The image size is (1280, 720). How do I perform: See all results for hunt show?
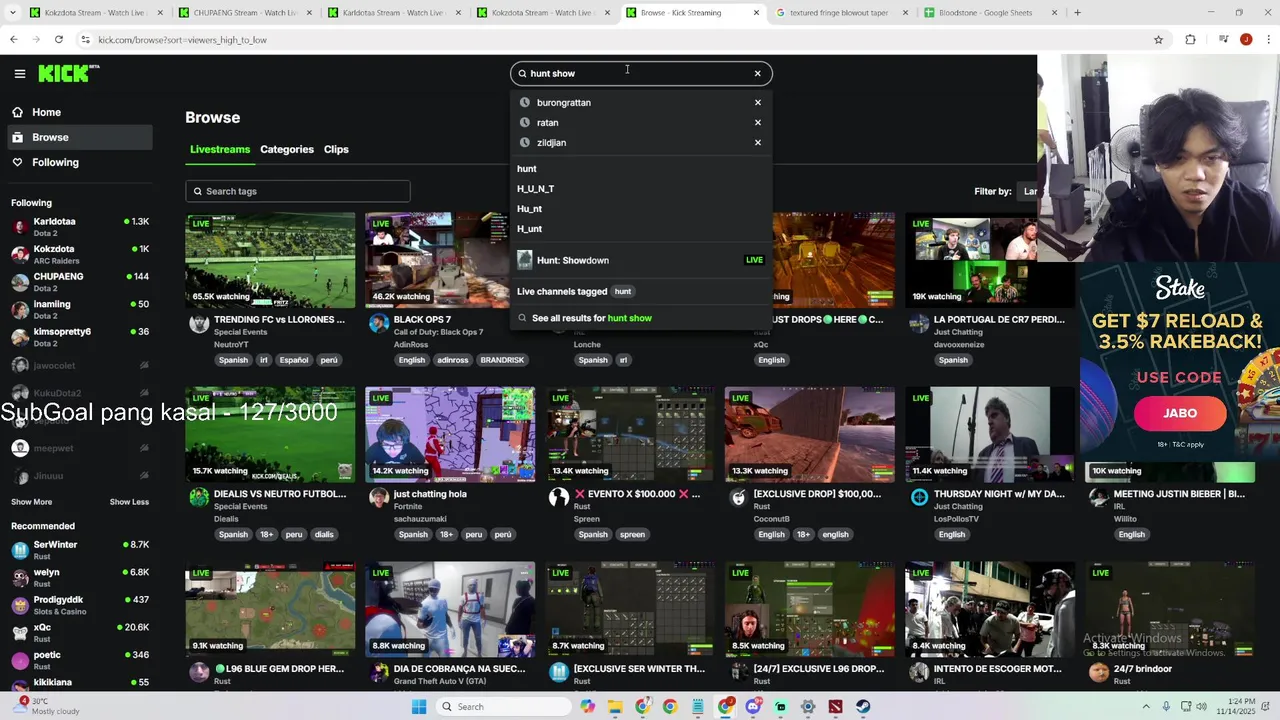pos(591,318)
